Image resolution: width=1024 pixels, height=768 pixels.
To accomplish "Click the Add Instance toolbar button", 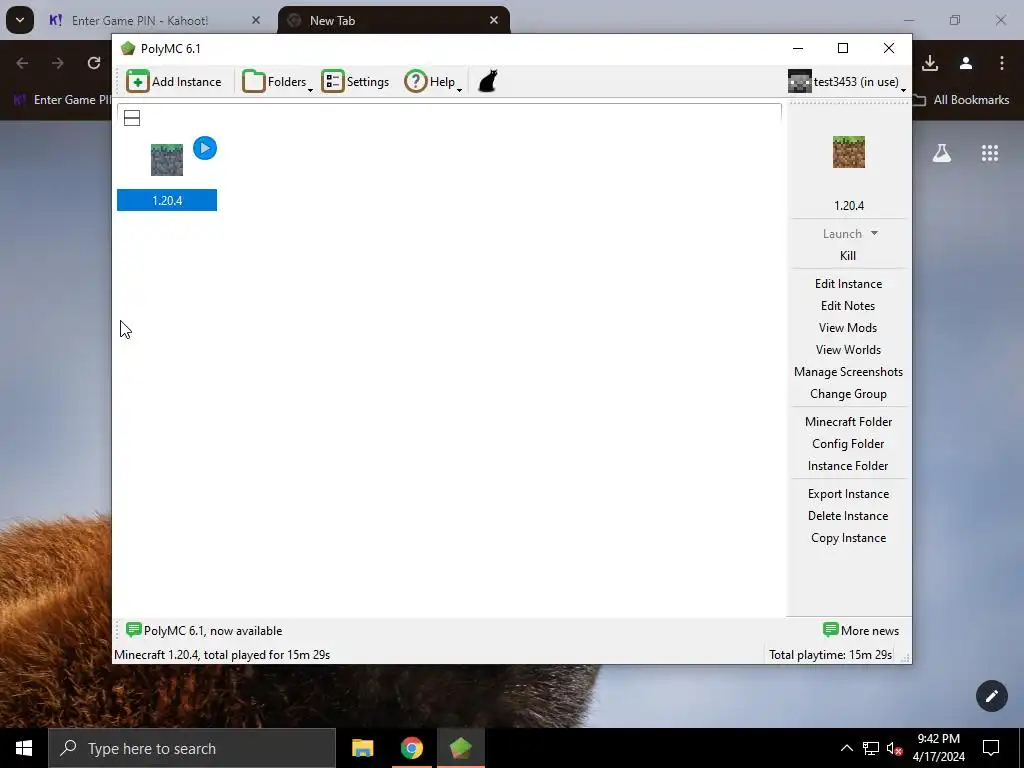I will (x=174, y=82).
